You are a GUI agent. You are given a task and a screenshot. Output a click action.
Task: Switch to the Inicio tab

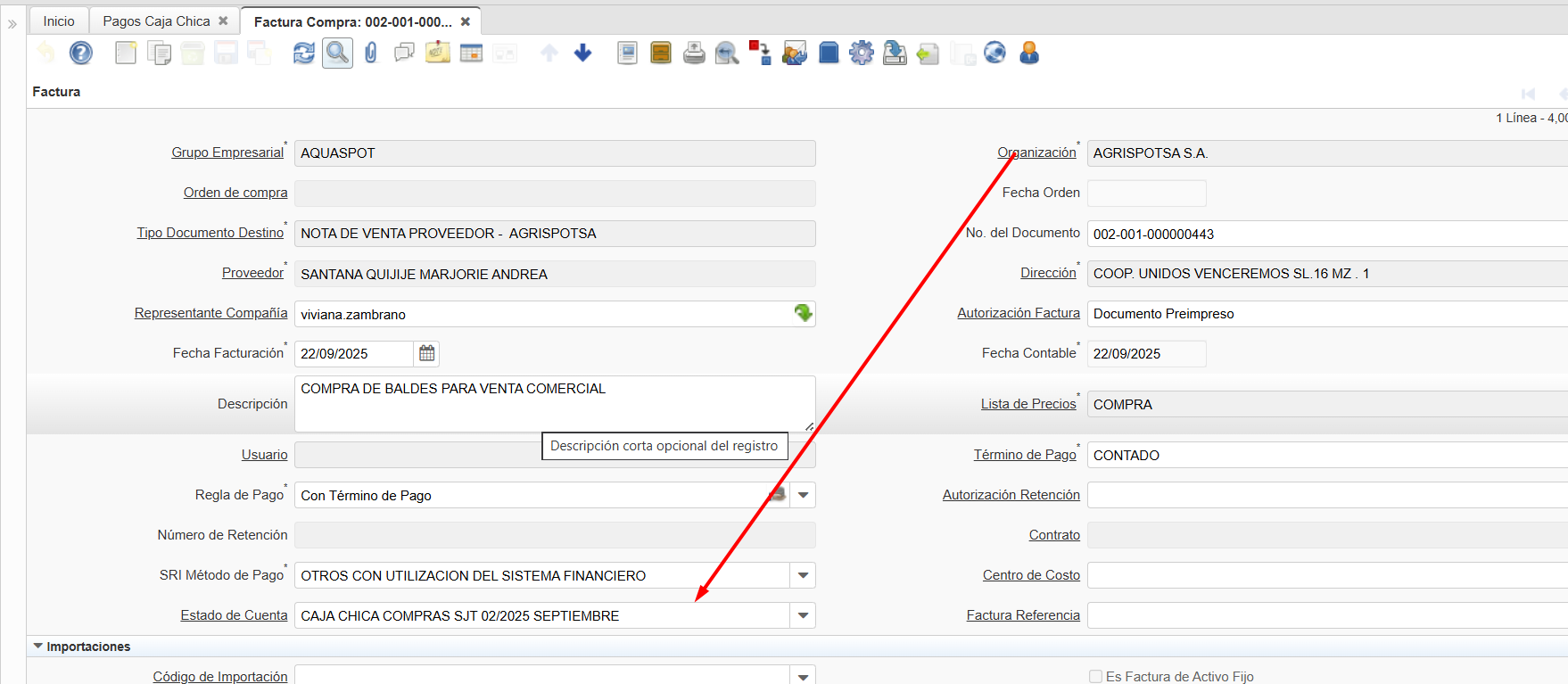[x=59, y=21]
